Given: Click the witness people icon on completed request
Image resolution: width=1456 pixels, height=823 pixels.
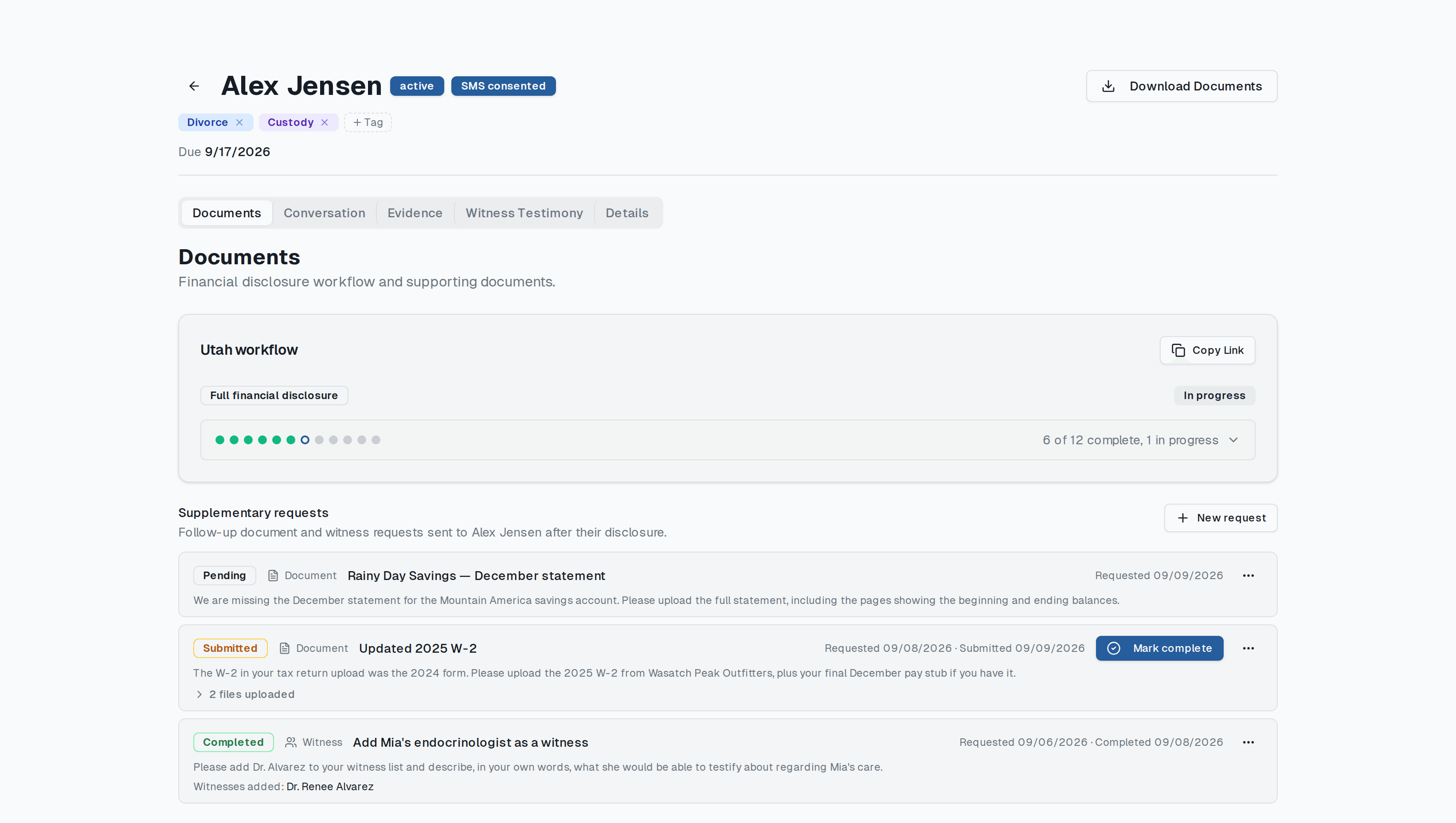Looking at the screenshot, I should [290, 742].
